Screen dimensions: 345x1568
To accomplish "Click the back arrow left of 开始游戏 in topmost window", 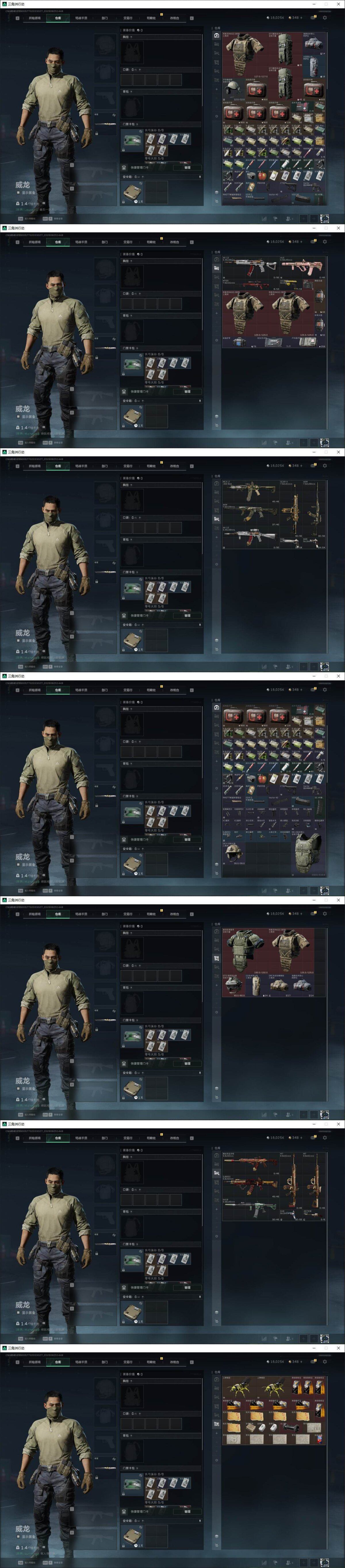I will [x=17, y=18].
